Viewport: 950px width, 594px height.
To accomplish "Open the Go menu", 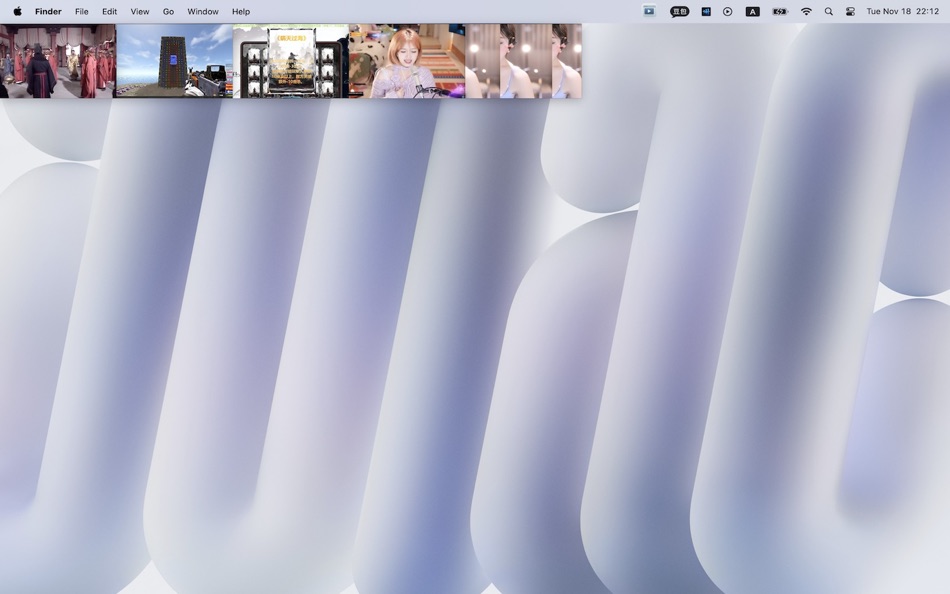I will [168, 11].
